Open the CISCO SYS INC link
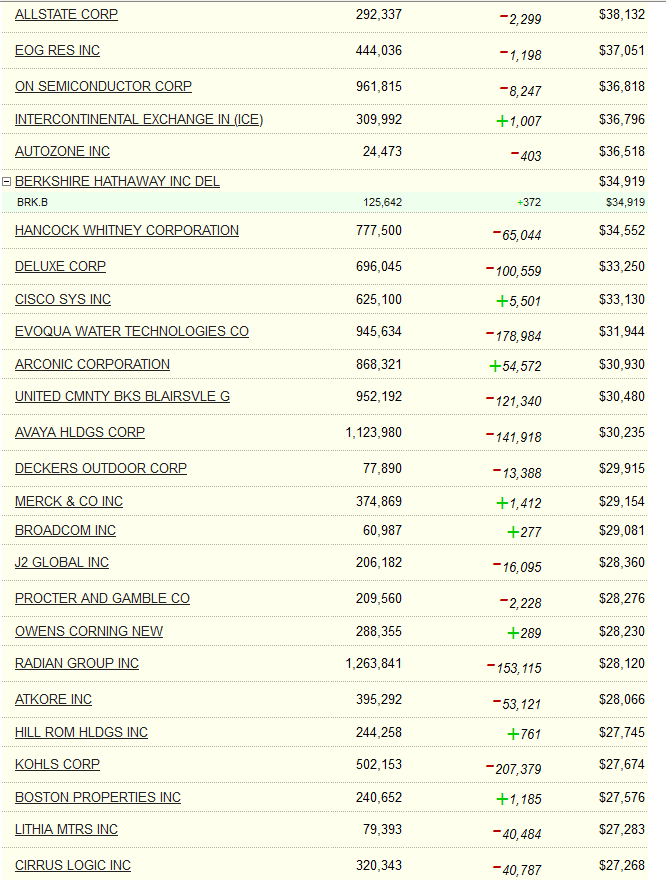Image resolution: width=666 pixels, height=880 pixels. (x=63, y=300)
